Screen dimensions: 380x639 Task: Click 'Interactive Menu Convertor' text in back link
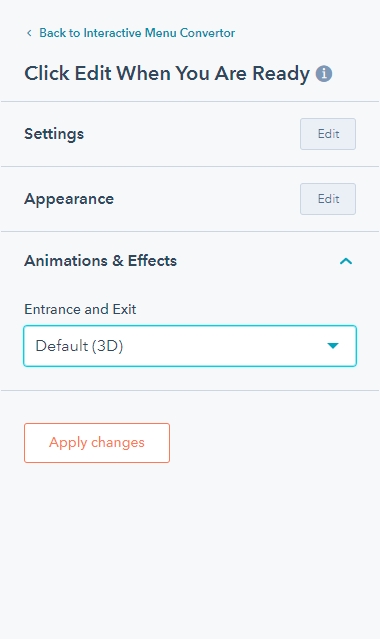click(x=159, y=33)
